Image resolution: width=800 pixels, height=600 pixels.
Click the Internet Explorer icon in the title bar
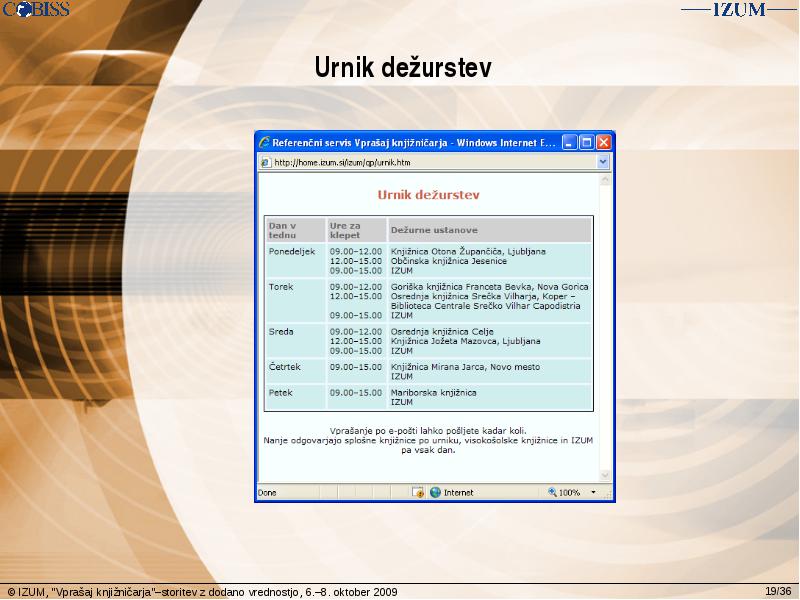click(264, 142)
